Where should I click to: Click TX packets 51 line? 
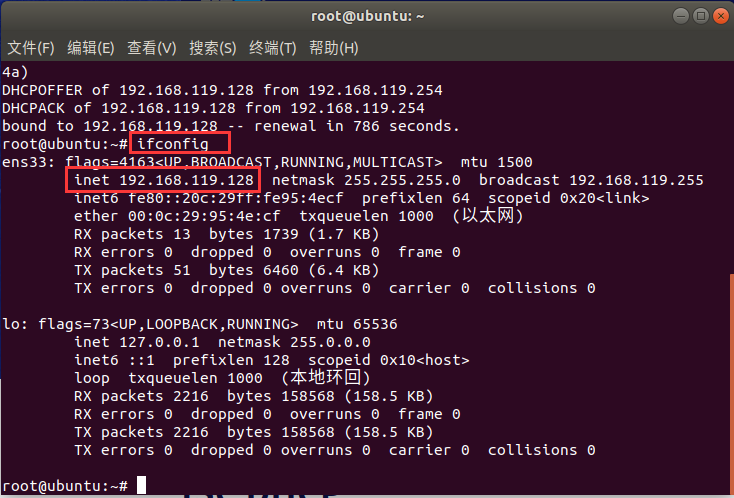click(227, 270)
